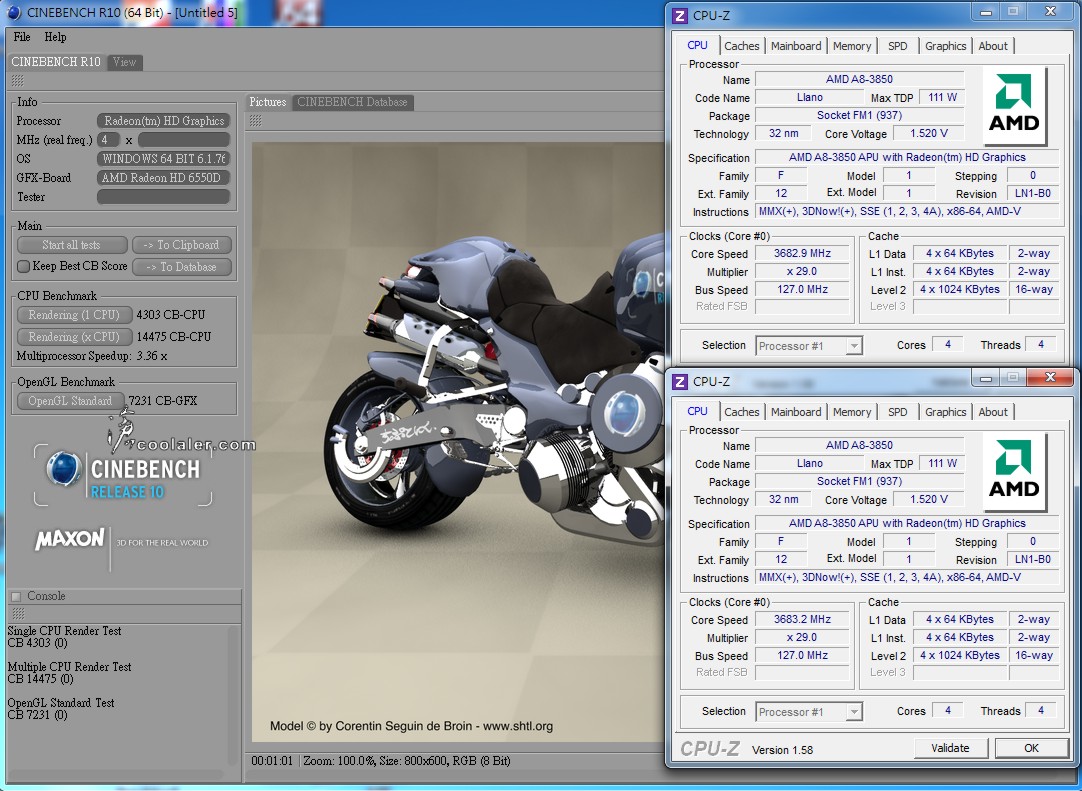Click the "OpenGL Standard Test" console line
1082x791 pixels.
point(61,703)
